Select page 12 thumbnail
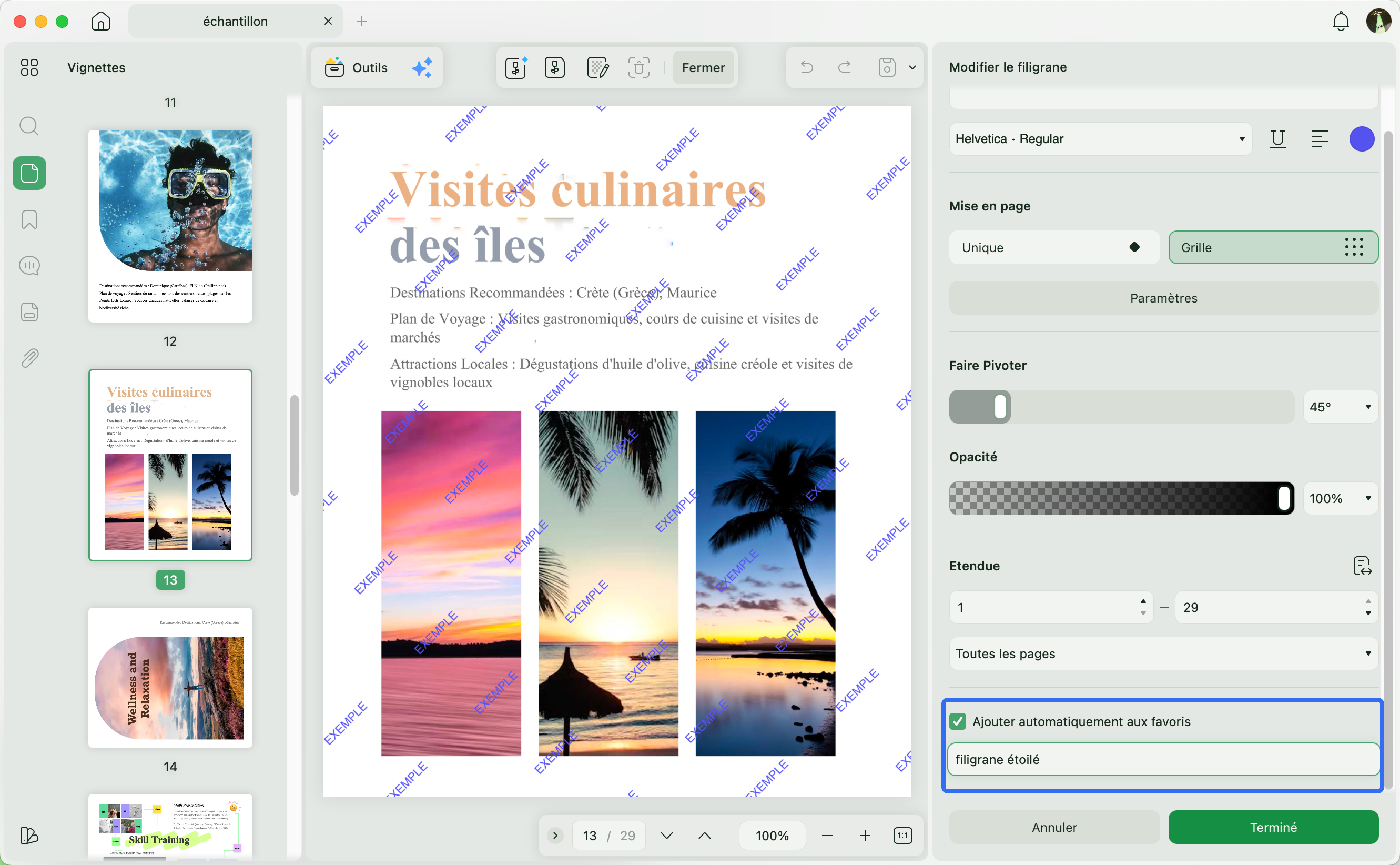The width and height of the screenshot is (1400, 865). [x=170, y=226]
